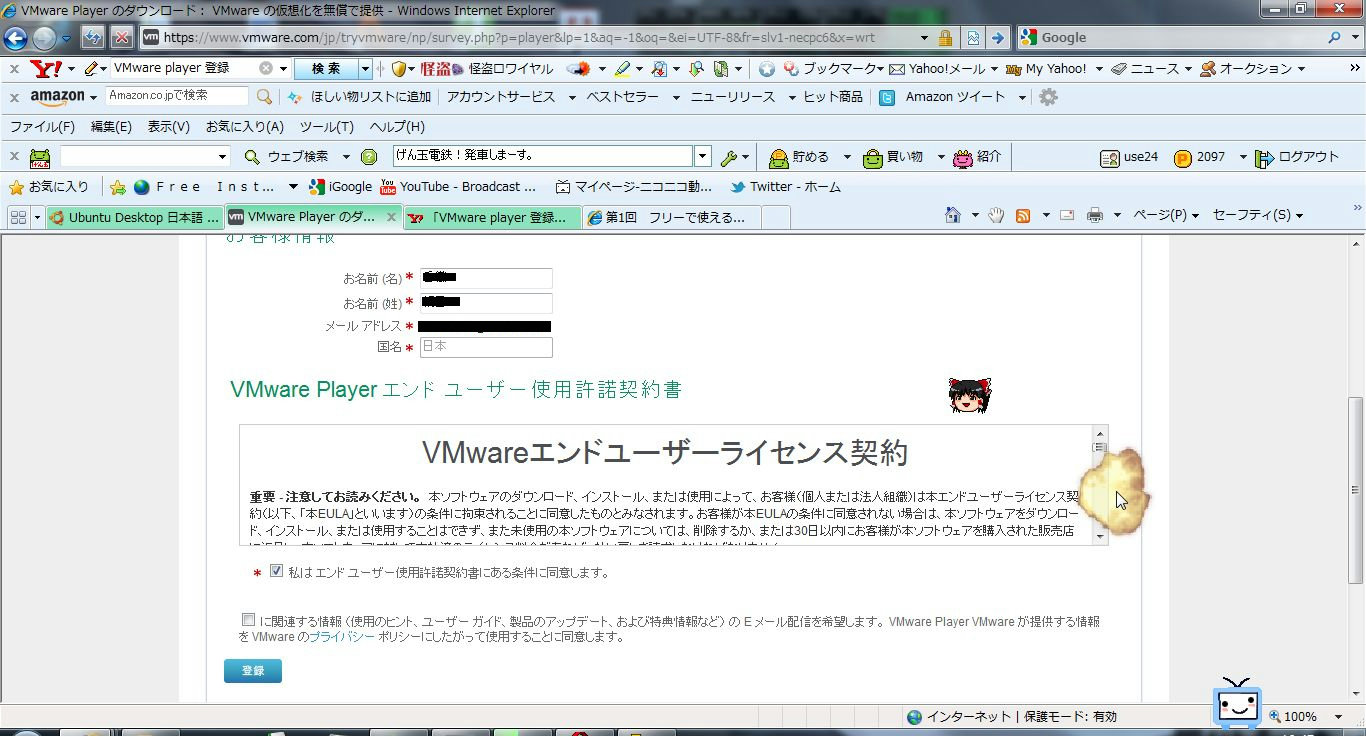
Task: Expand the ベストセラー dropdown
Action: point(675,98)
